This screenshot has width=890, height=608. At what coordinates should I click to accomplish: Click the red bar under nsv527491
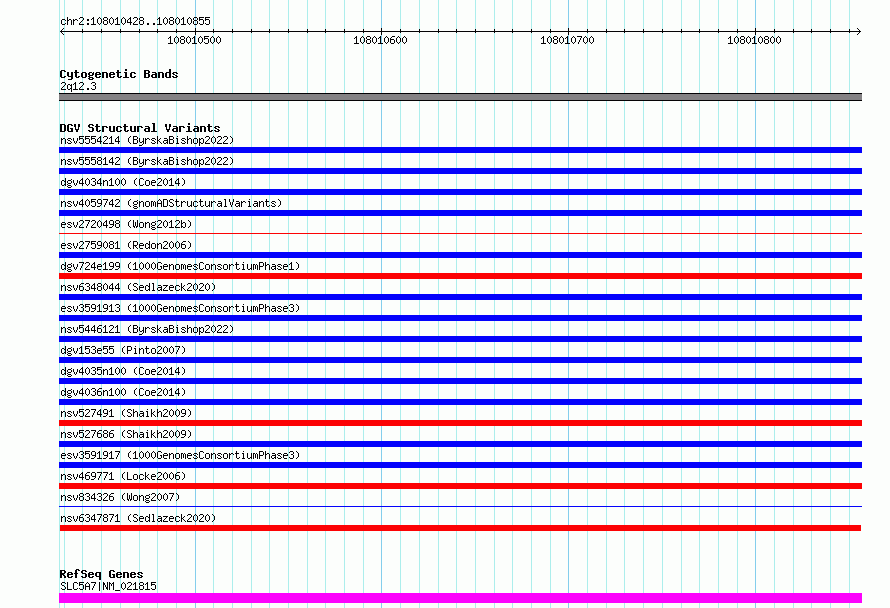tap(460, 423)
